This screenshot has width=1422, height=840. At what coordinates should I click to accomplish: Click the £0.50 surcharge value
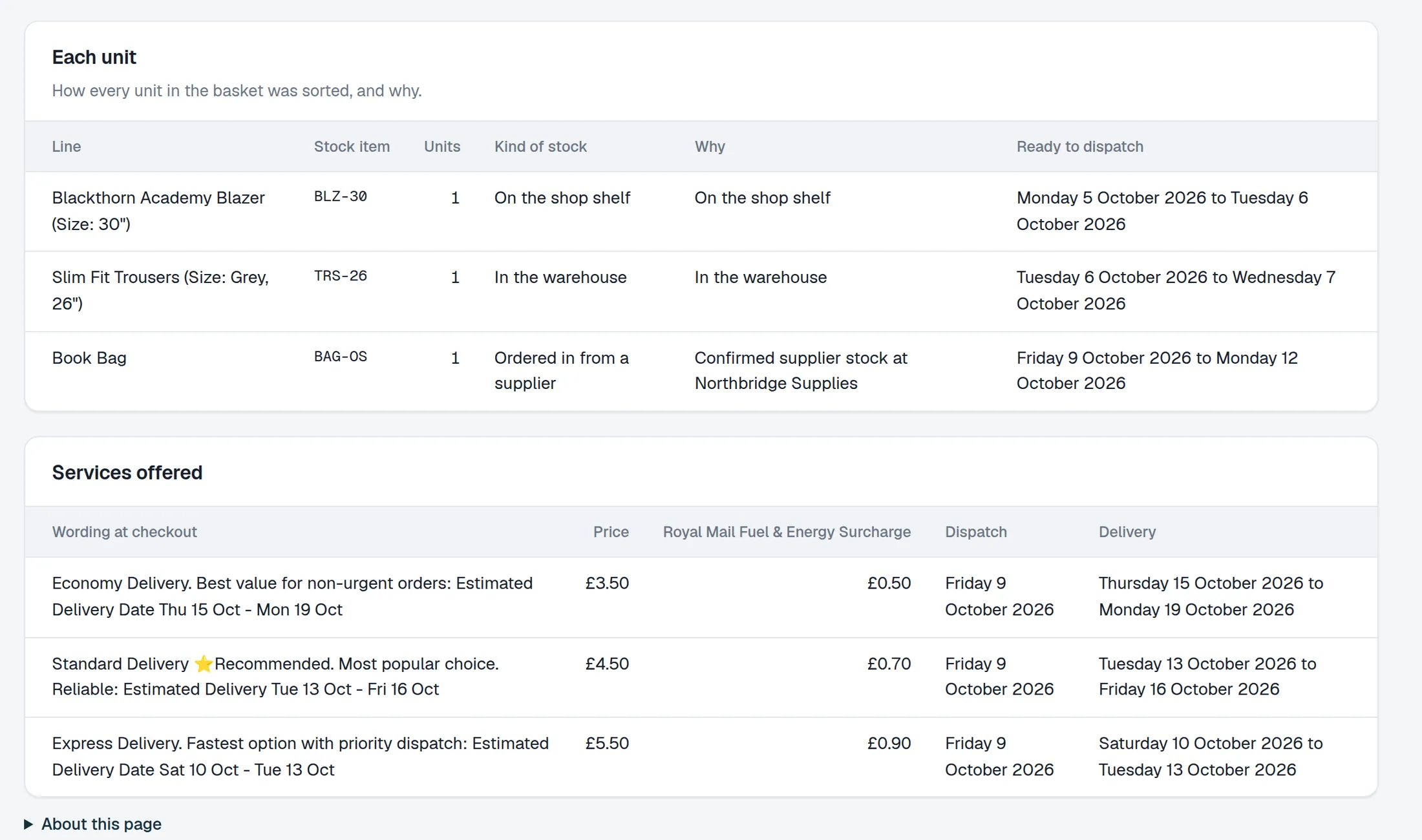point(889,583)
